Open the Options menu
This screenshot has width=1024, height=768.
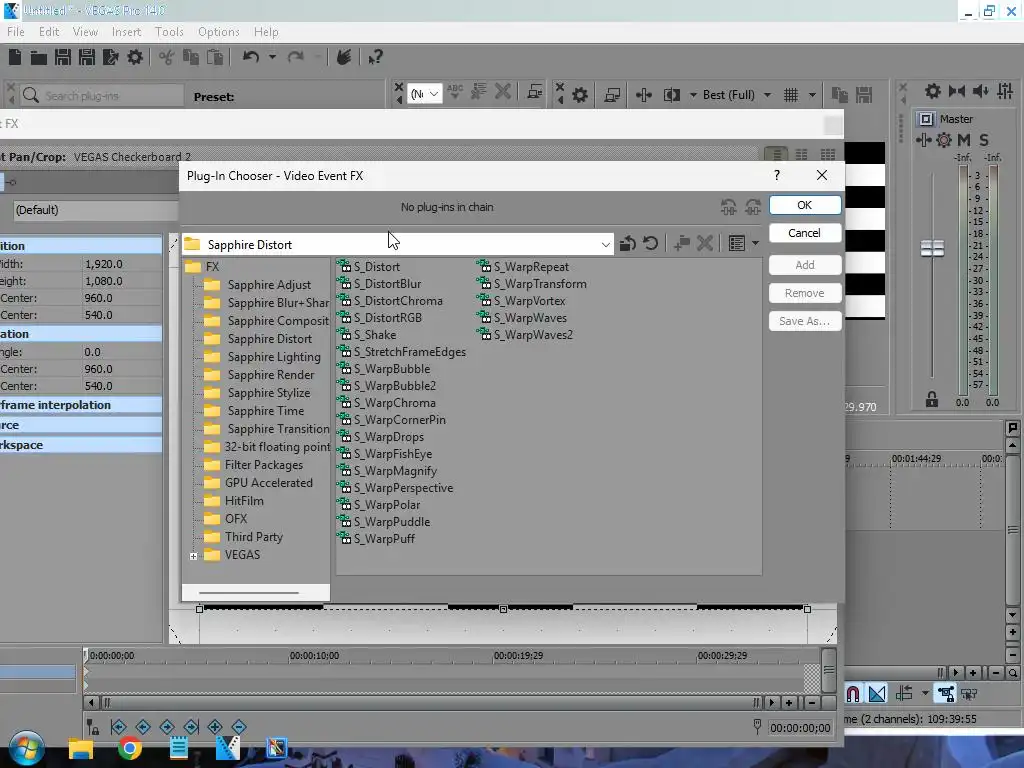tap(219, 32)
